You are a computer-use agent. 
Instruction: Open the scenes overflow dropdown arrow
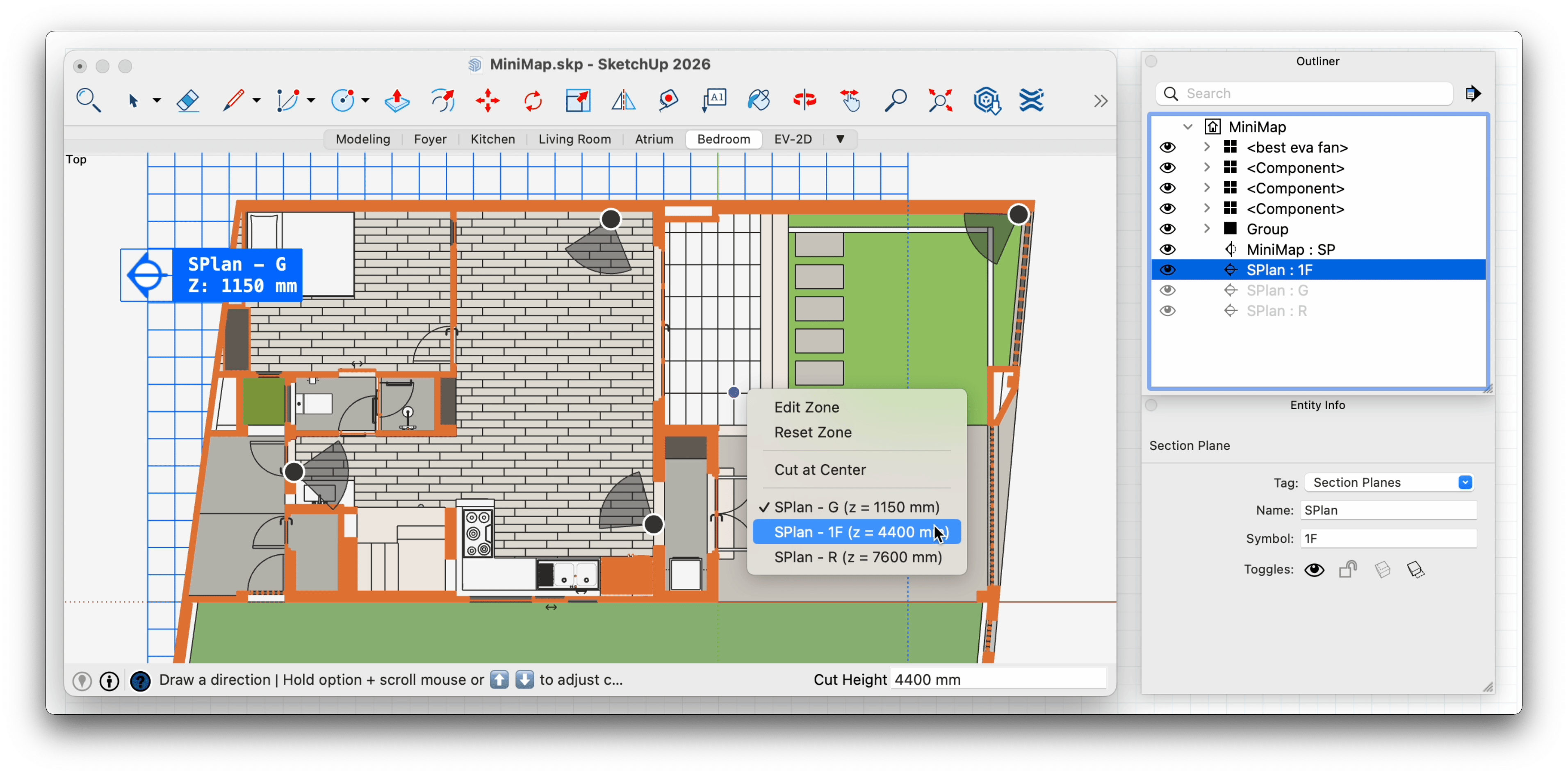point(840,139)
